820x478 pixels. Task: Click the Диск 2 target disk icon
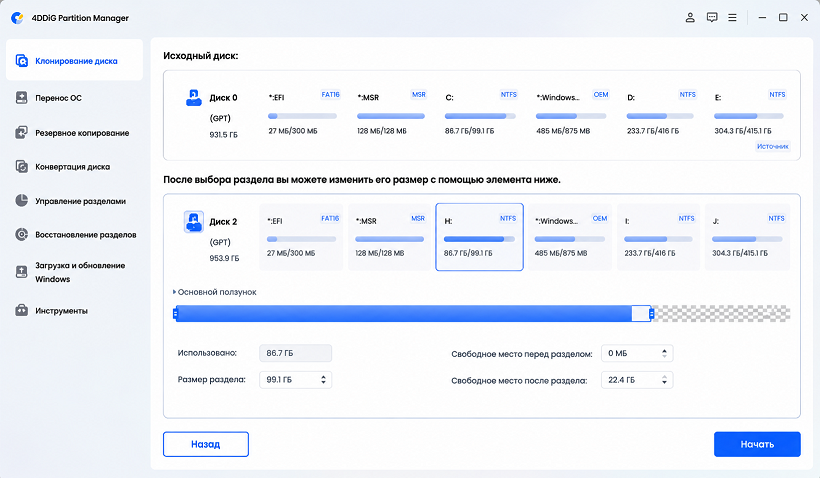click(x=194, y=222)
